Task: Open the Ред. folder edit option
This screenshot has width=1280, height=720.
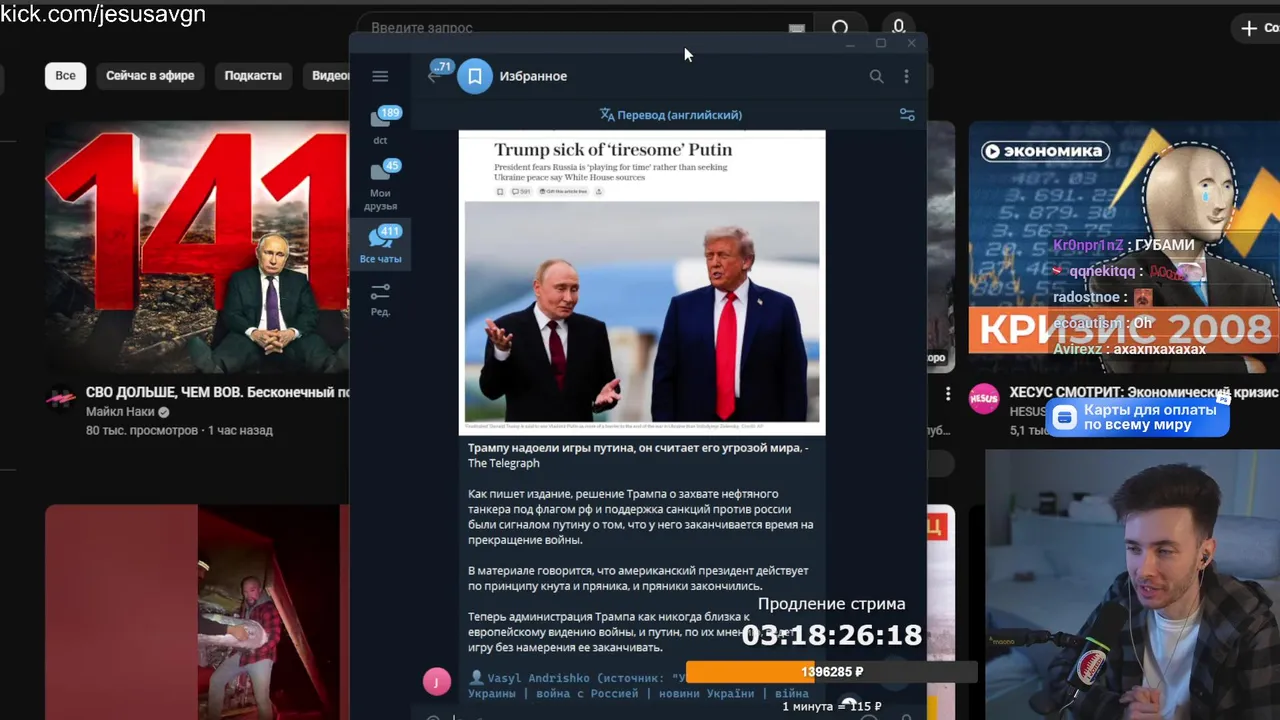Action: point(380,299)
